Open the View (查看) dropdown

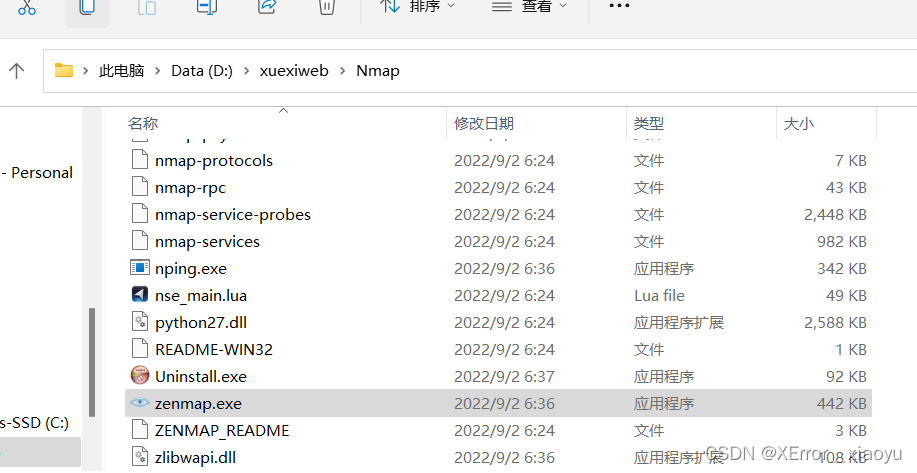[529, 6]
